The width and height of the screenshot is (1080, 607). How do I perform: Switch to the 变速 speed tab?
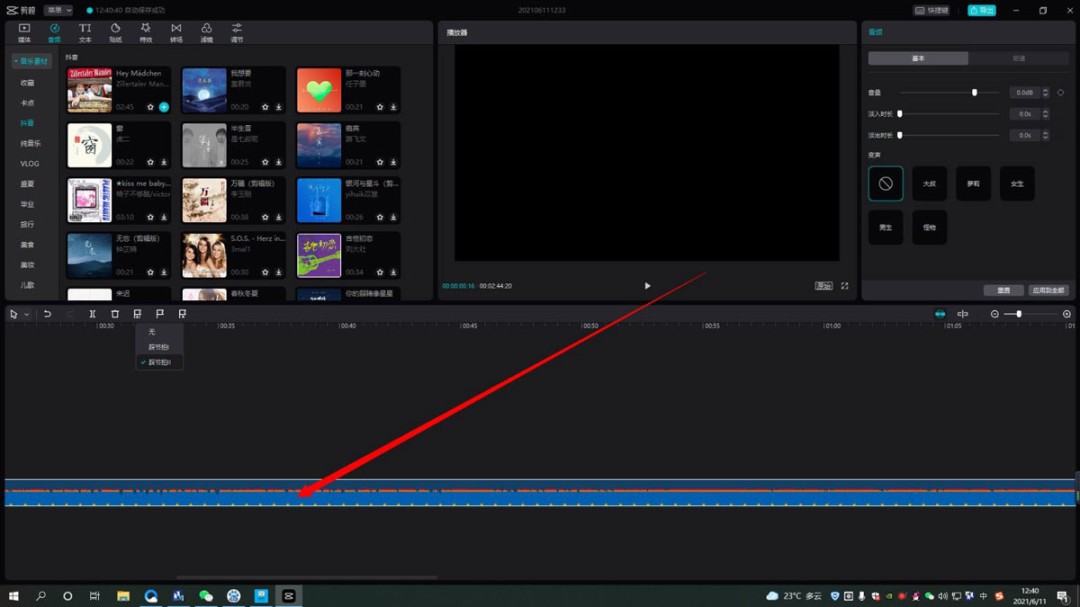tap(1018, 59)
